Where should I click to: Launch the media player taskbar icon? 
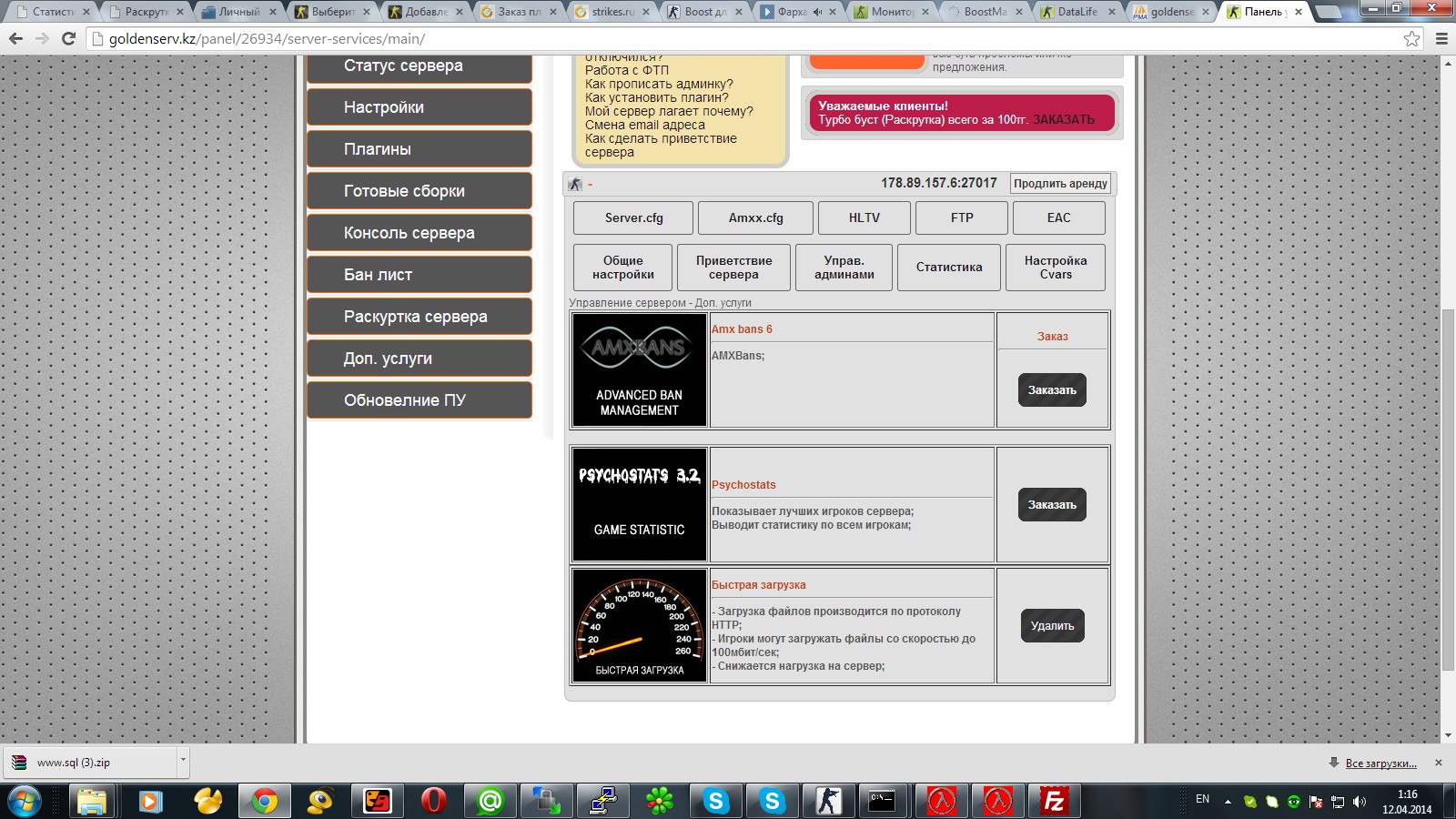150,801
